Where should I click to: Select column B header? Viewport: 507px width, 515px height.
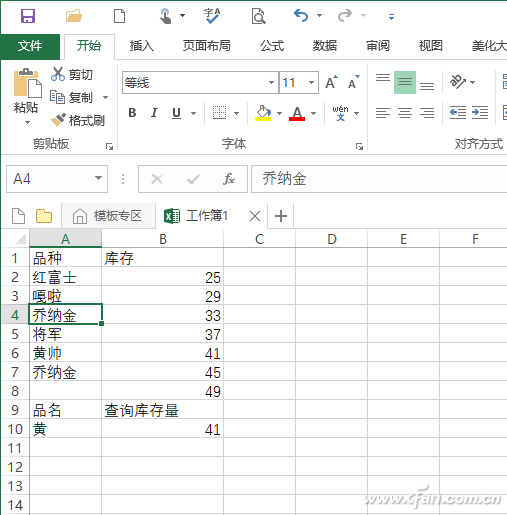[x=162, y=239]
